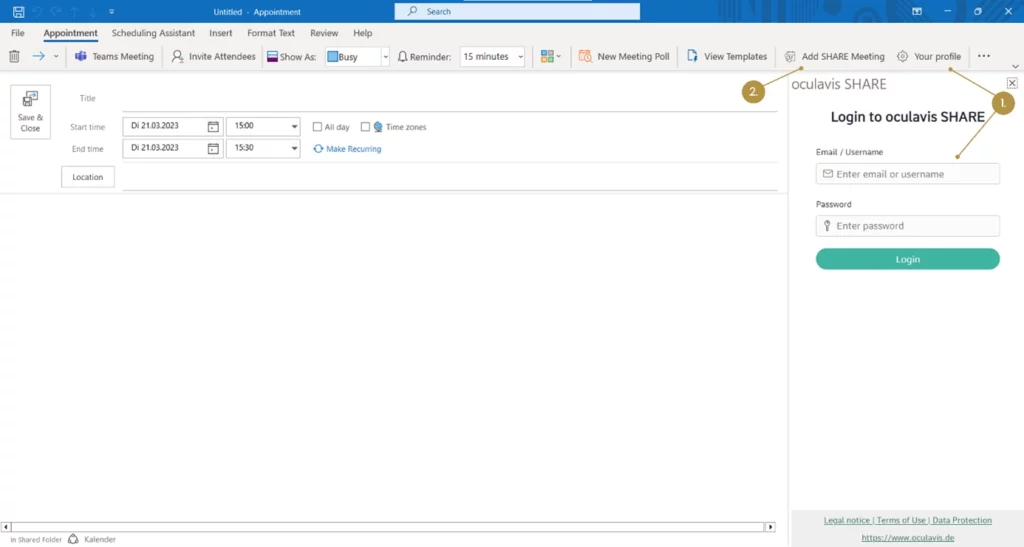1024x547 pixels.
Task: Open View Templates
Action: [727, 56]
